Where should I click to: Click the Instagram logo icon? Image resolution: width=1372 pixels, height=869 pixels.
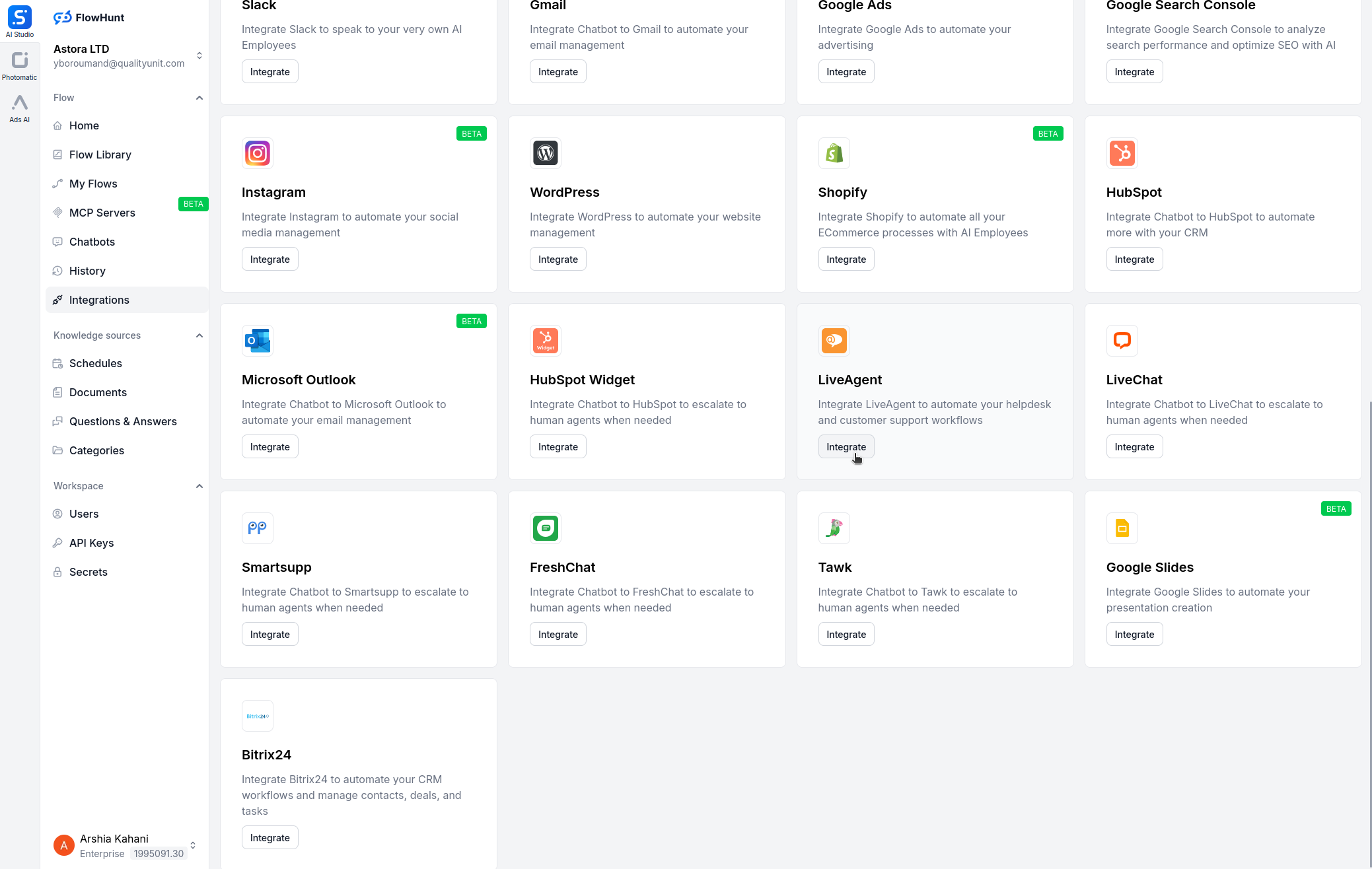[258, 153]
